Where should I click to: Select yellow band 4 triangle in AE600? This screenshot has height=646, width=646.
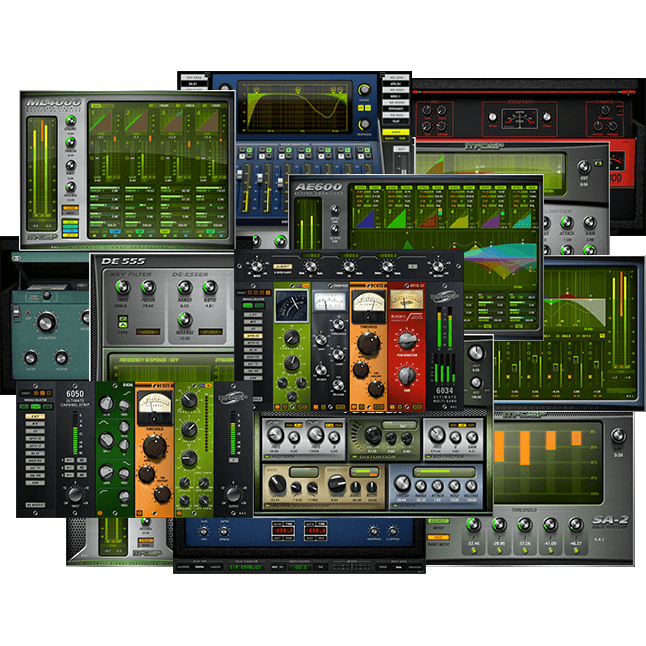click(459, 219)
